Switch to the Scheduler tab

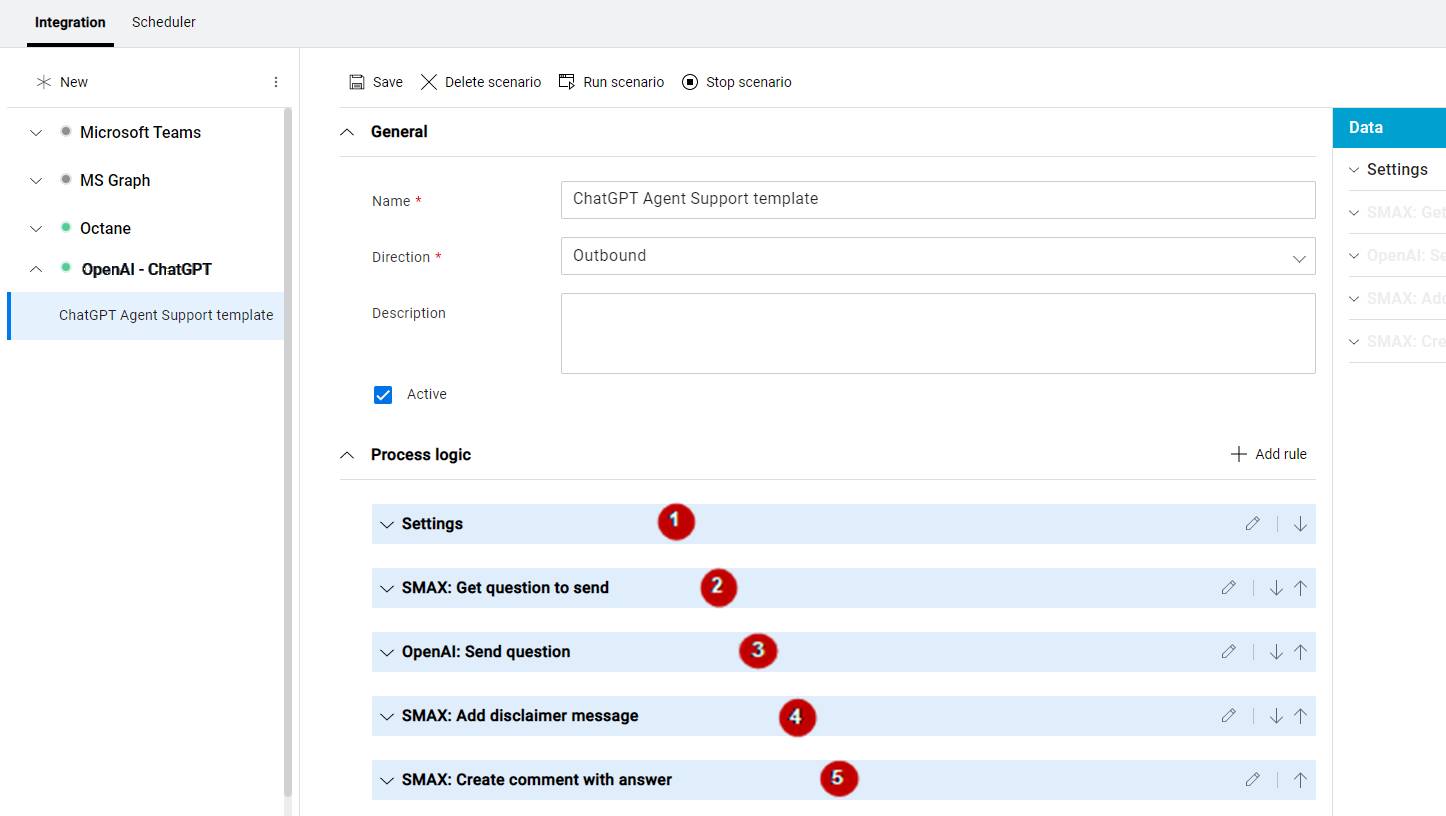(x=163, y=22)
